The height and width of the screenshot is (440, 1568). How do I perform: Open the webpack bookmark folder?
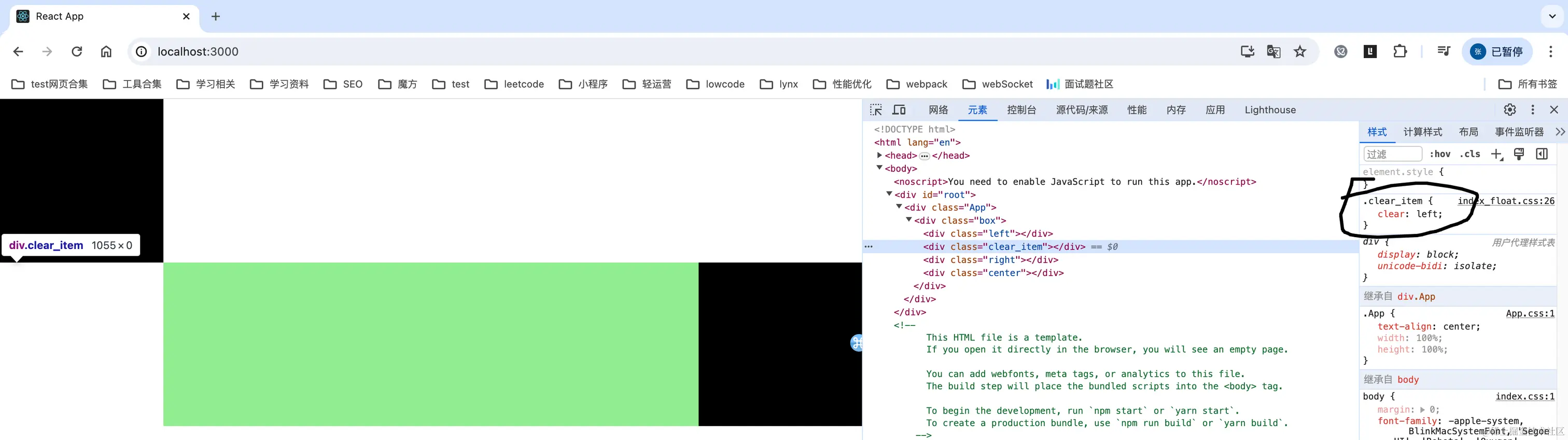(x=917, y=84)
